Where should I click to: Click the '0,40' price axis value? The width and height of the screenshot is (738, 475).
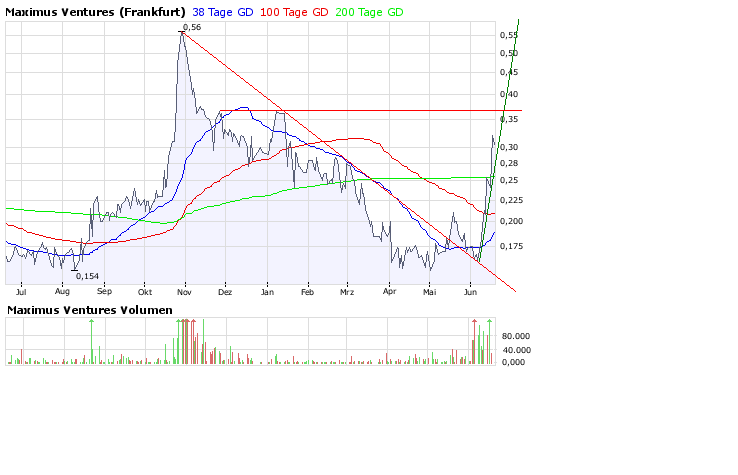(509, 95)
